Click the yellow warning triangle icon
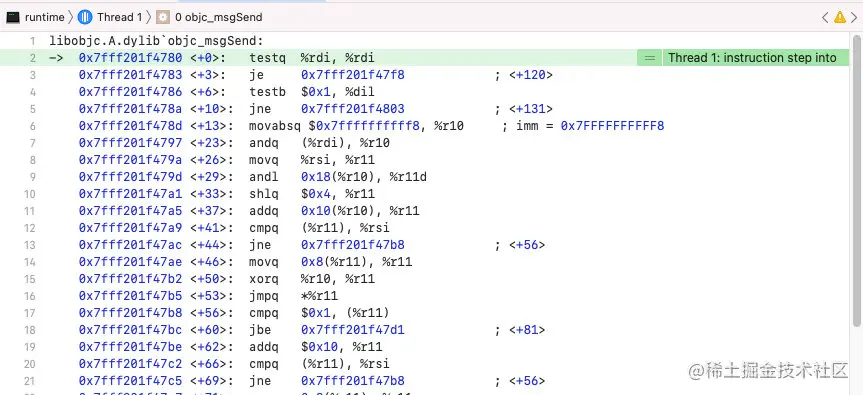The width and height of the screenshot is (863, 395). coord(839,17)
